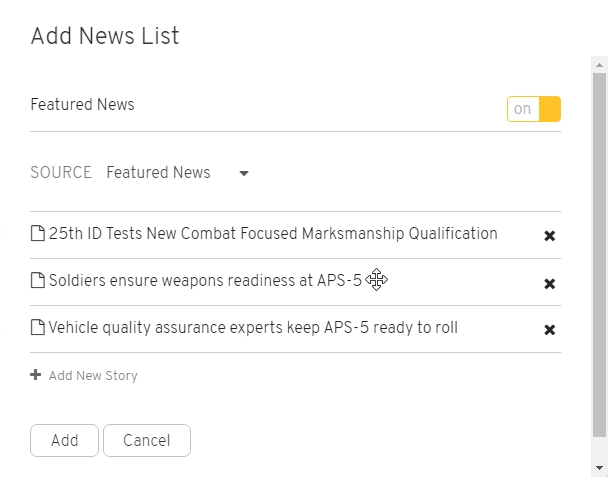The image size is (608, 477).
Task: Click document icon beside Soldiers story
Action: tap(38, 280)
